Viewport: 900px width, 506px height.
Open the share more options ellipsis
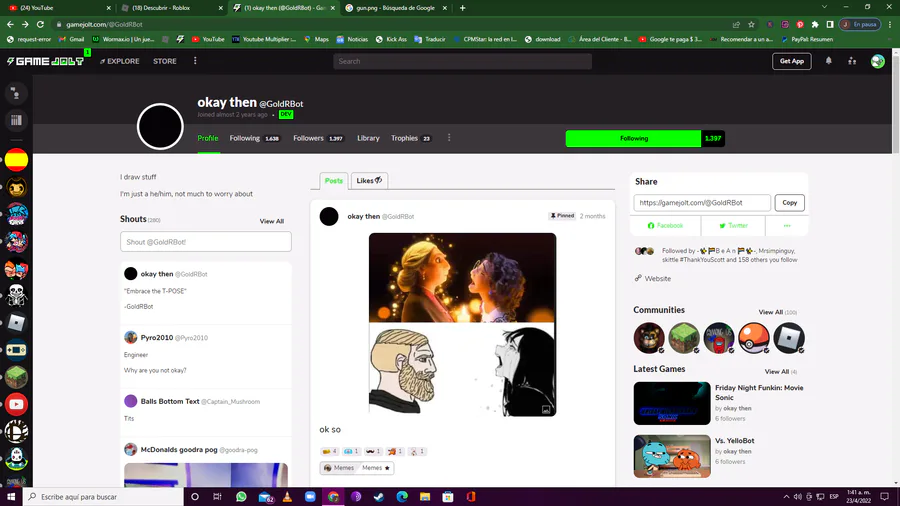click(787, 225)
